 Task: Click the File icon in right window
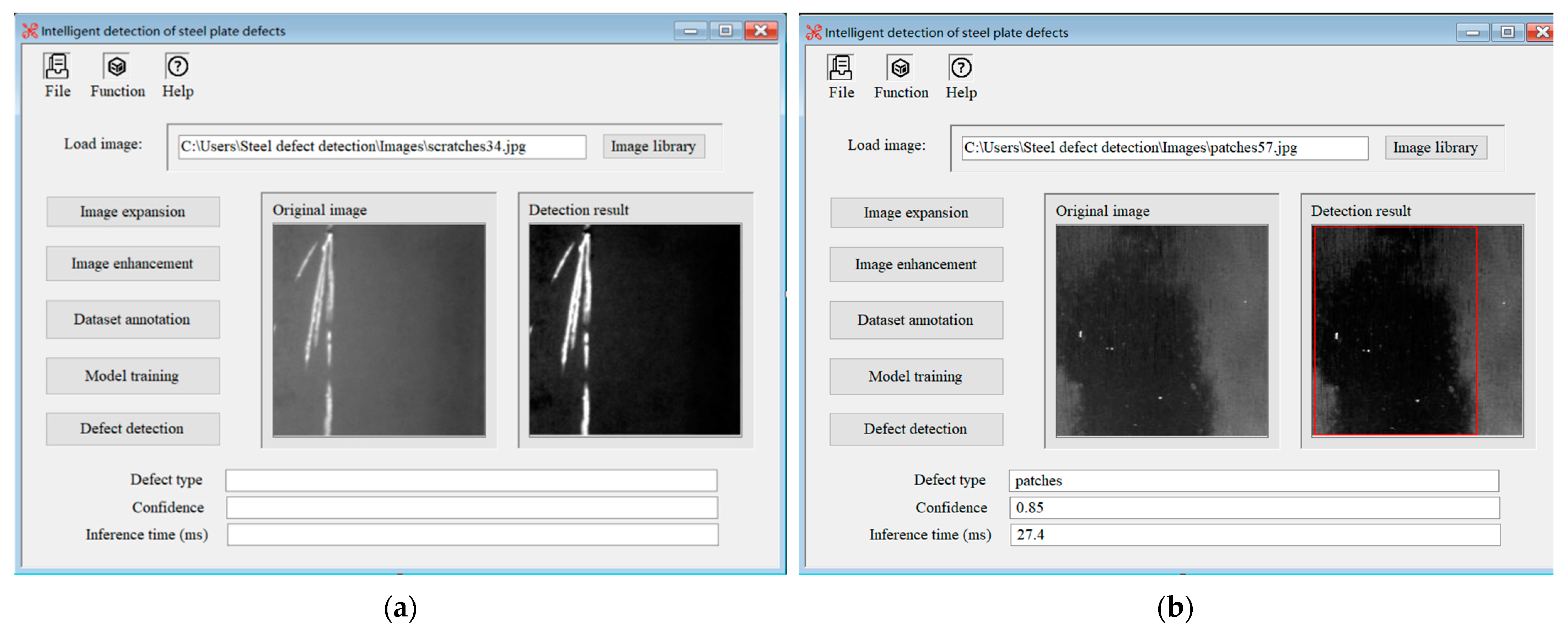point(840,68)
